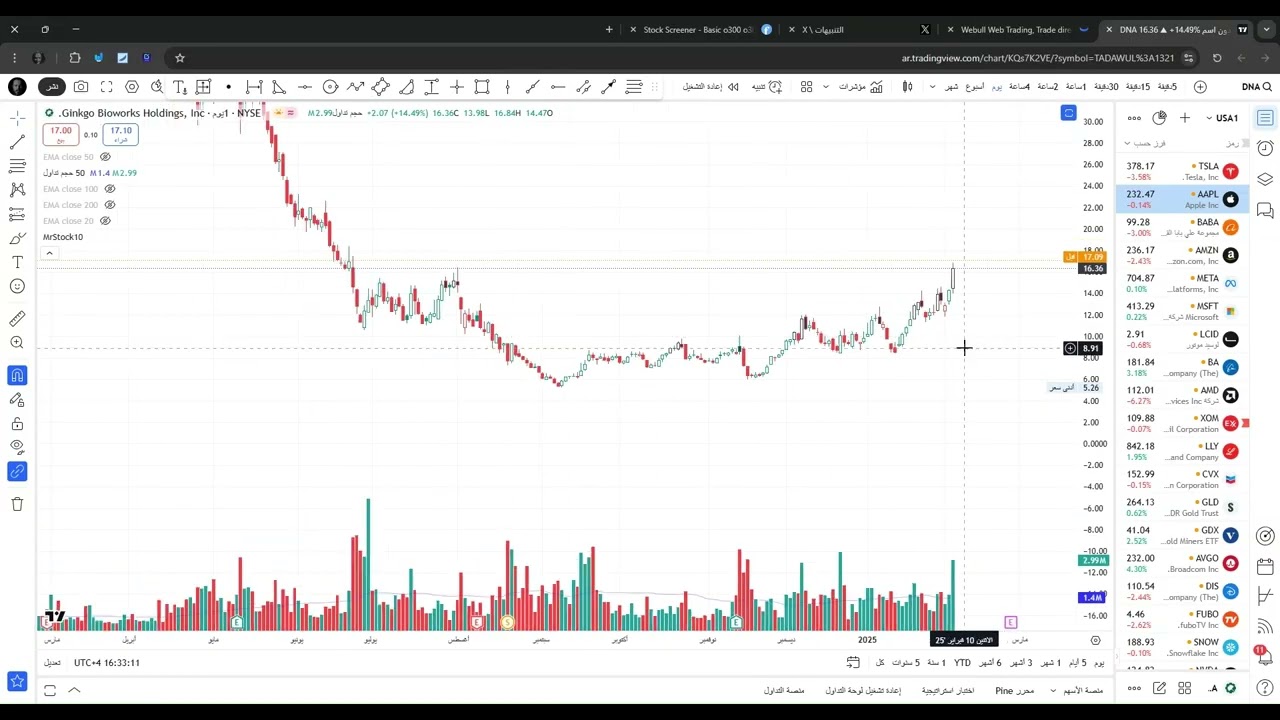Expand the indicators favorites dropdown arrow

825,87
